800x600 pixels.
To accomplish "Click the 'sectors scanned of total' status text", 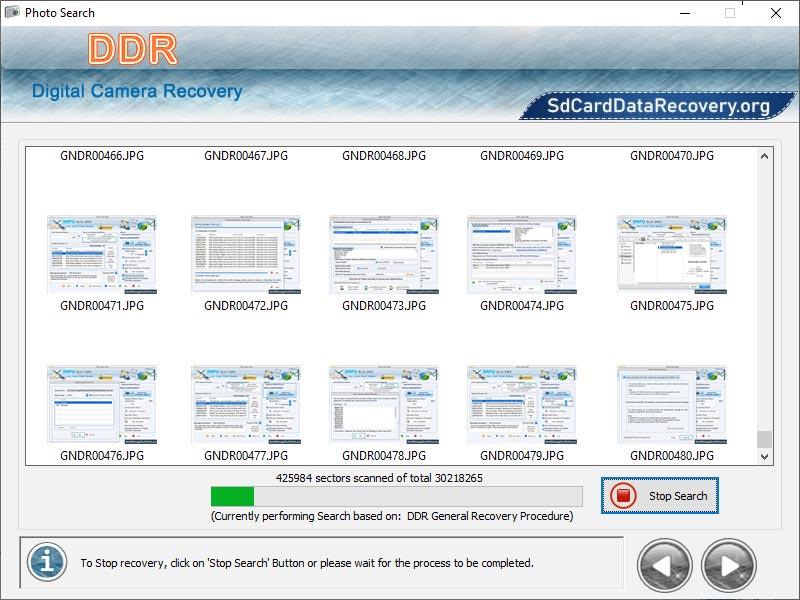I will pyautogui.click(x=379, y=478).
